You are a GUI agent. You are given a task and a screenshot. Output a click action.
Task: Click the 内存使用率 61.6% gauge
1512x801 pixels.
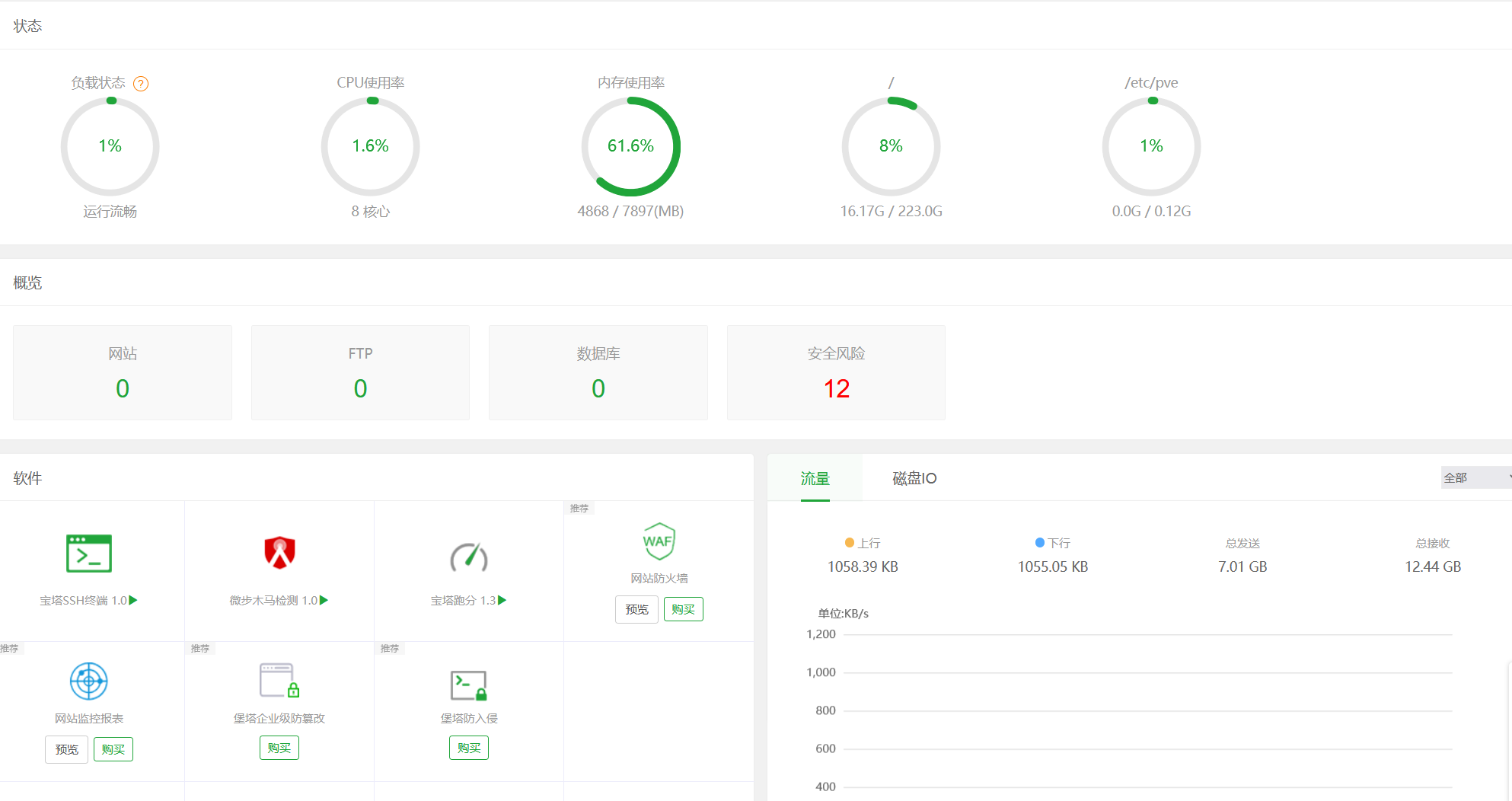pos(631,146)
